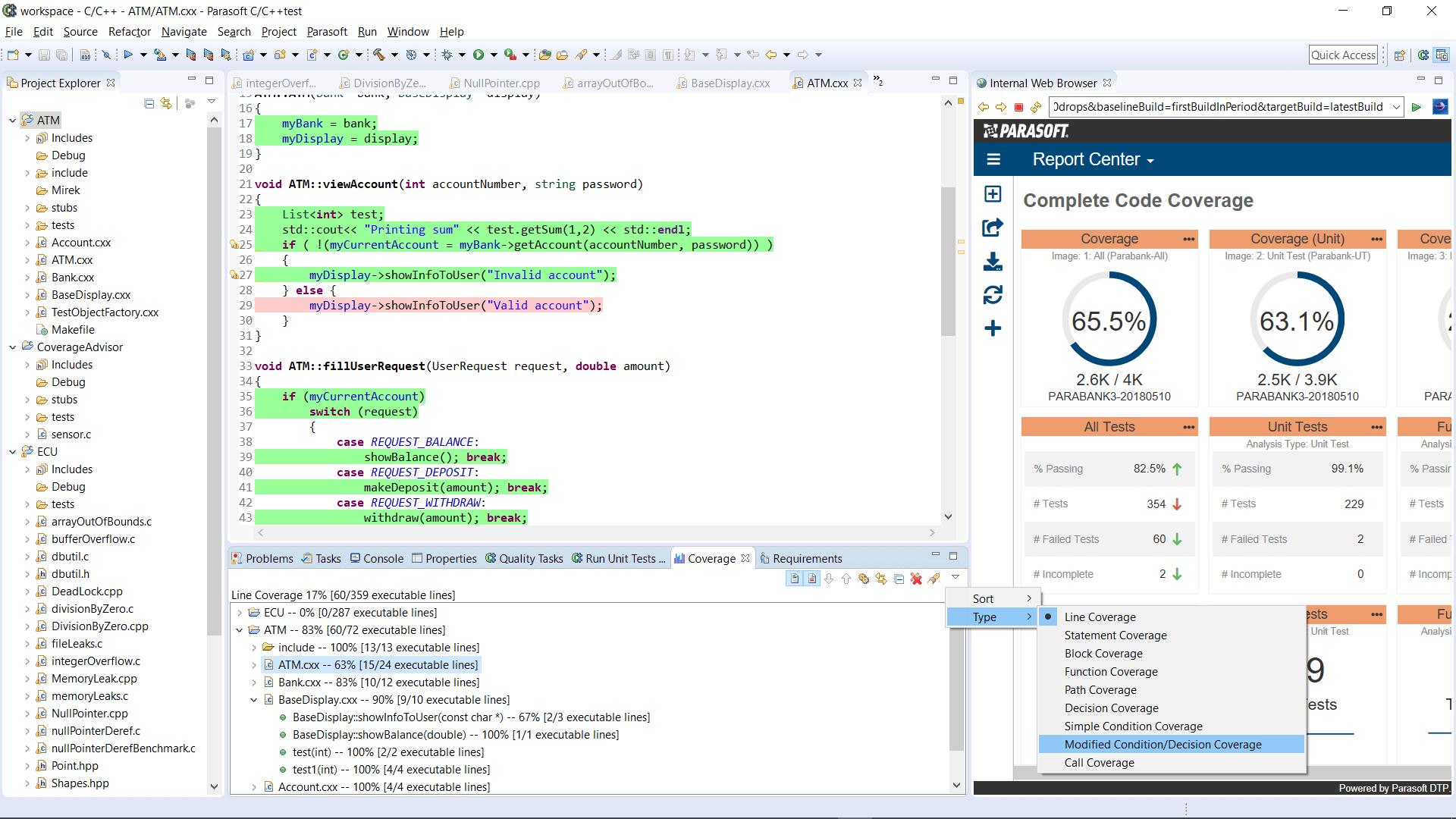Toggle show covered lines in Coverage view
Screen dimensions: 1456x819
click(794, 579)
